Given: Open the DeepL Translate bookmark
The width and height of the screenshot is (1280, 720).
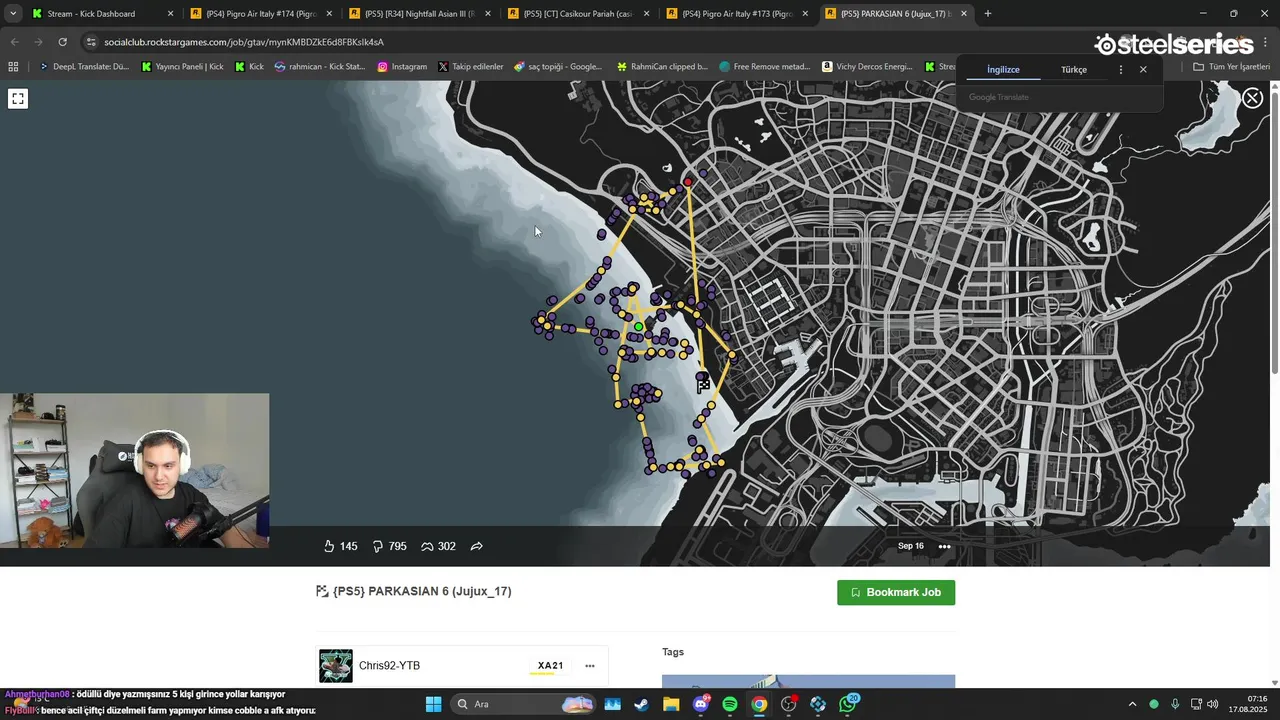Looking at the screenshot, I should [84, 67].
